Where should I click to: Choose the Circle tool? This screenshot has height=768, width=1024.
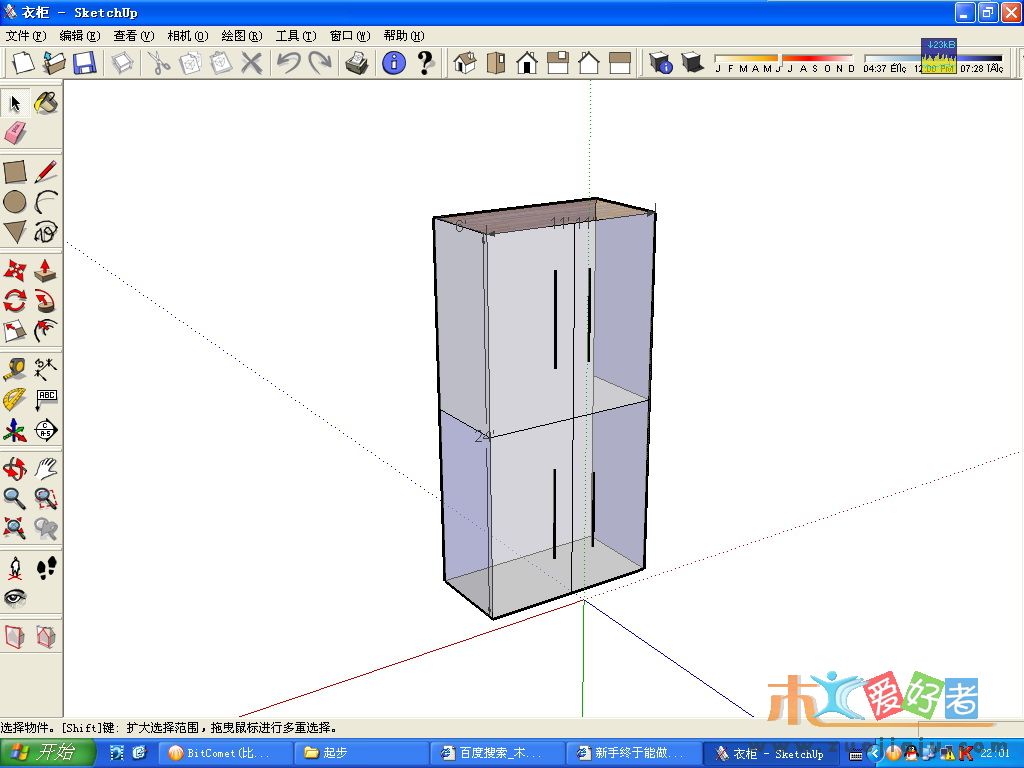pyautogui.click(x=15, y=202)
